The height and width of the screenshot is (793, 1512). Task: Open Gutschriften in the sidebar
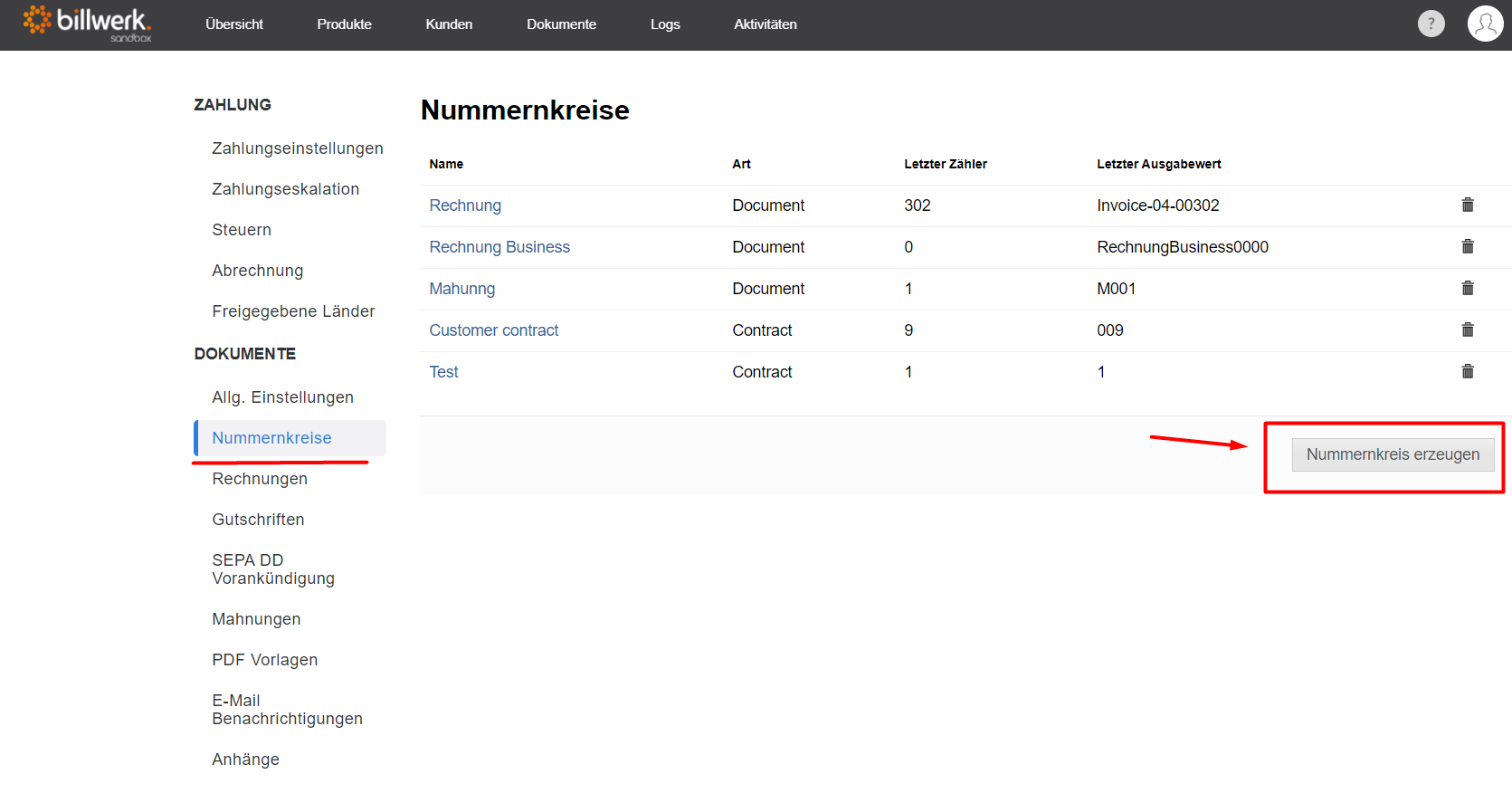tap(258, 520)
